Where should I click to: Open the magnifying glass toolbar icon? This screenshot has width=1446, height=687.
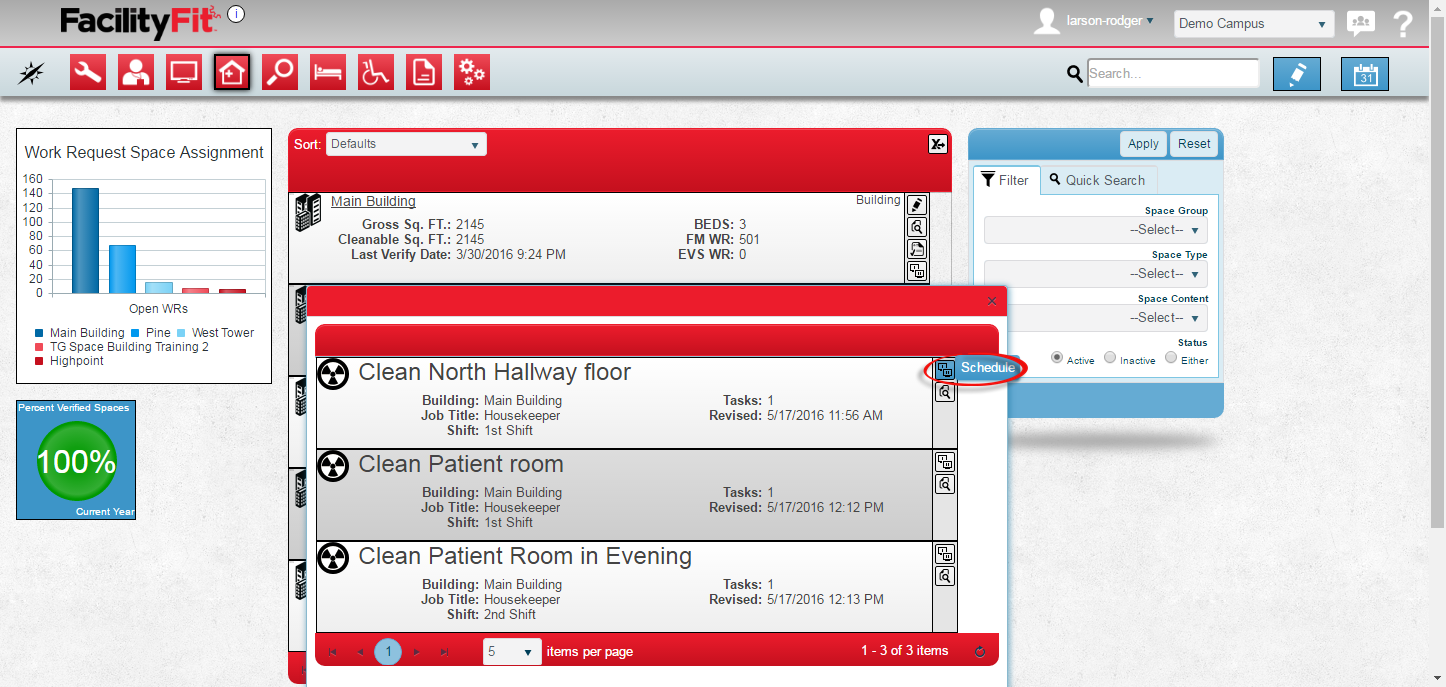point(280,73)
